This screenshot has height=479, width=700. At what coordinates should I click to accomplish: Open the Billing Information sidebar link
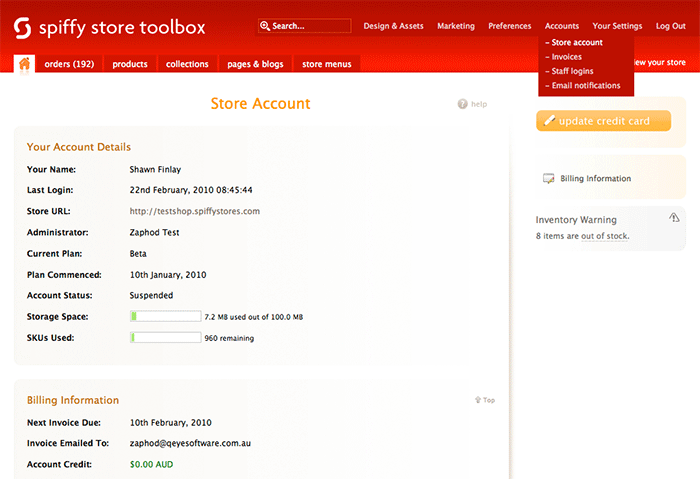[x=596, y=179]
